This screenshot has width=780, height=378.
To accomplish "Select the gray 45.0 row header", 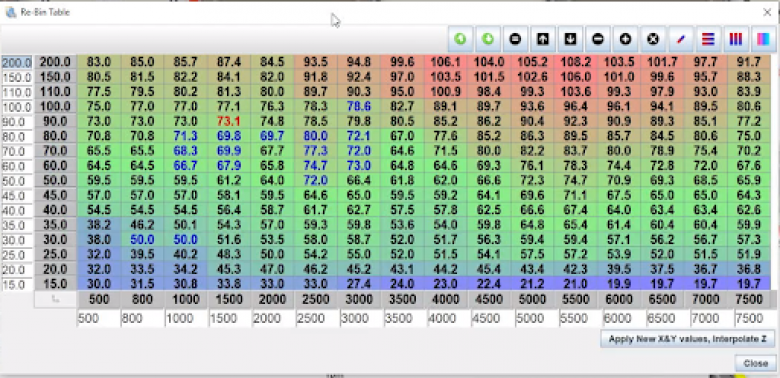I will 55,195.
